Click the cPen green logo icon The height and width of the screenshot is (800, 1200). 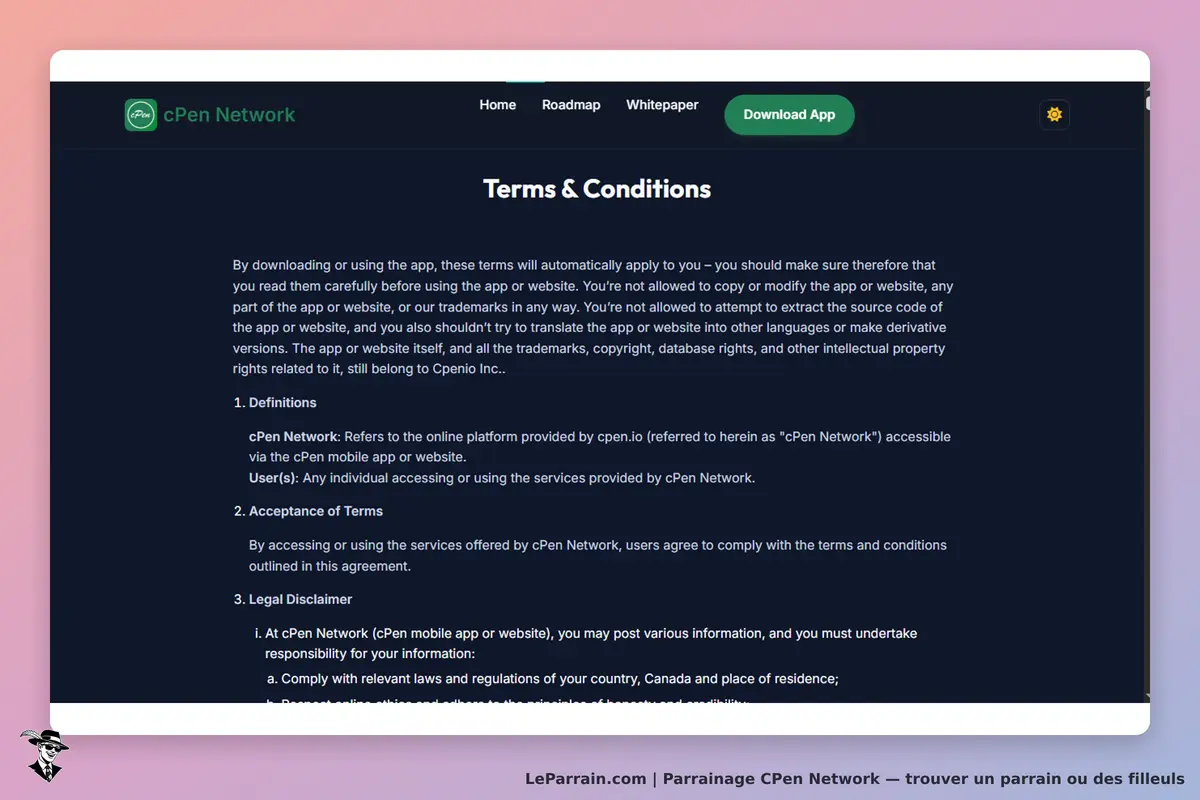[141, 115]
